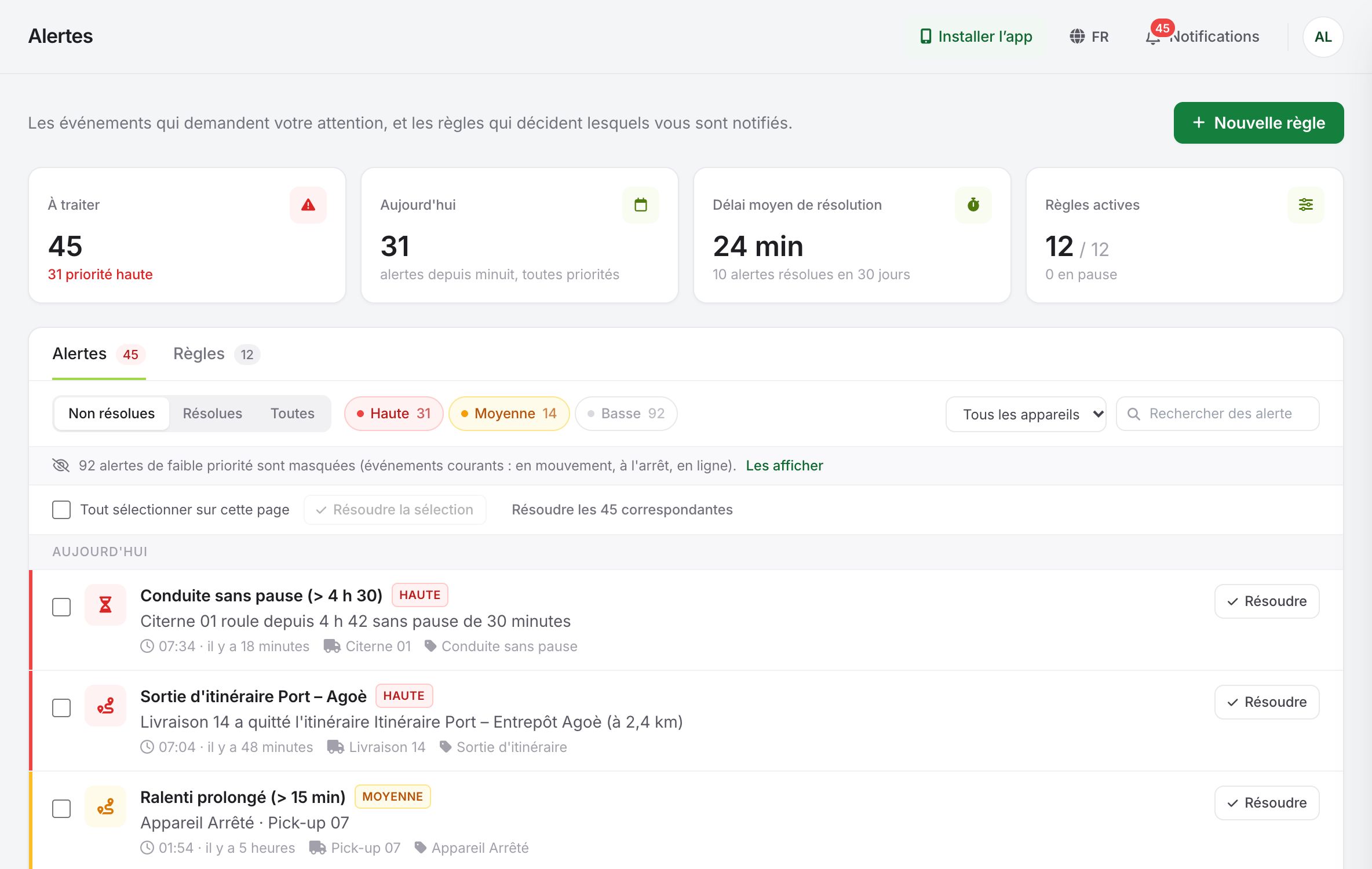This screenshot has height=869, width=1372.
Task: Click the tag icon beside Conduite sans pause
Action: (430, 646)
